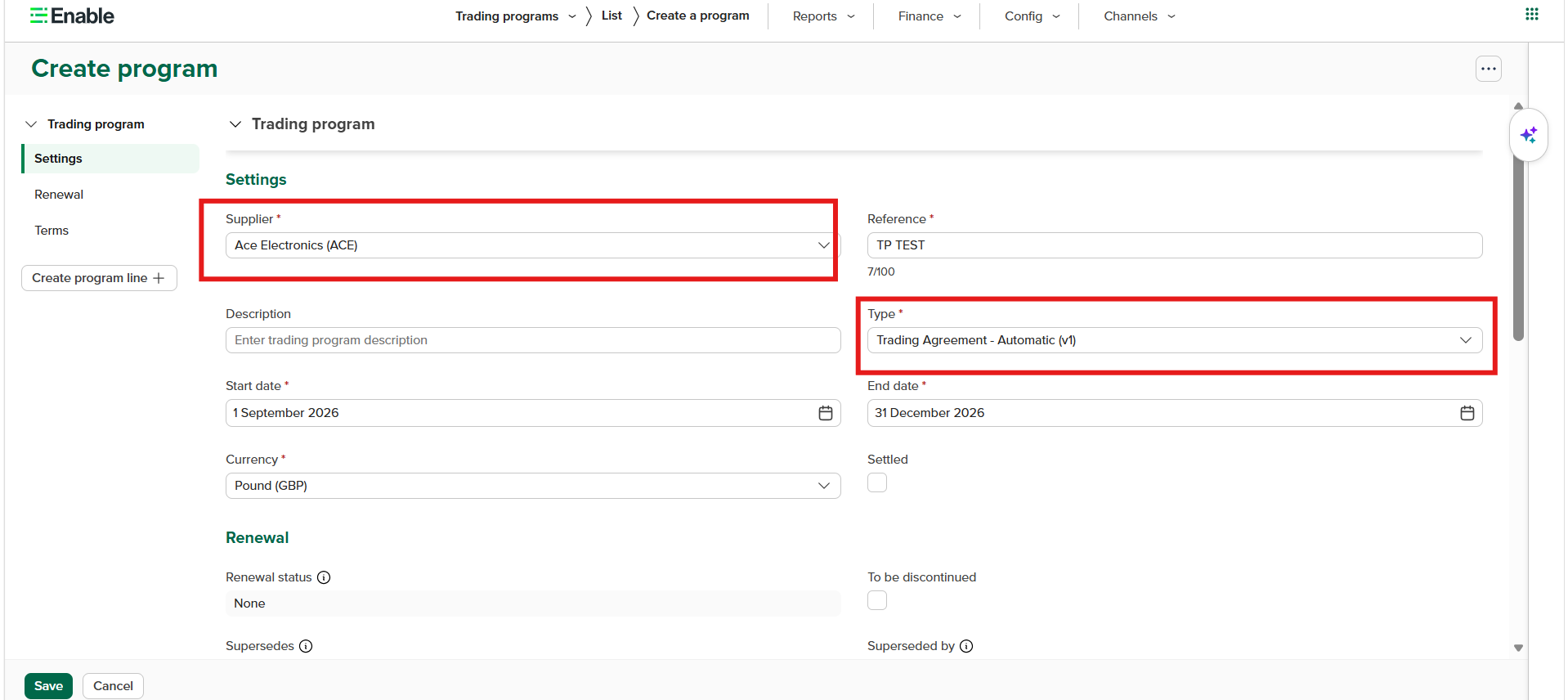Click the Renewal status None value
This screenshot has height=700, width=1568.
pos(533,604)
